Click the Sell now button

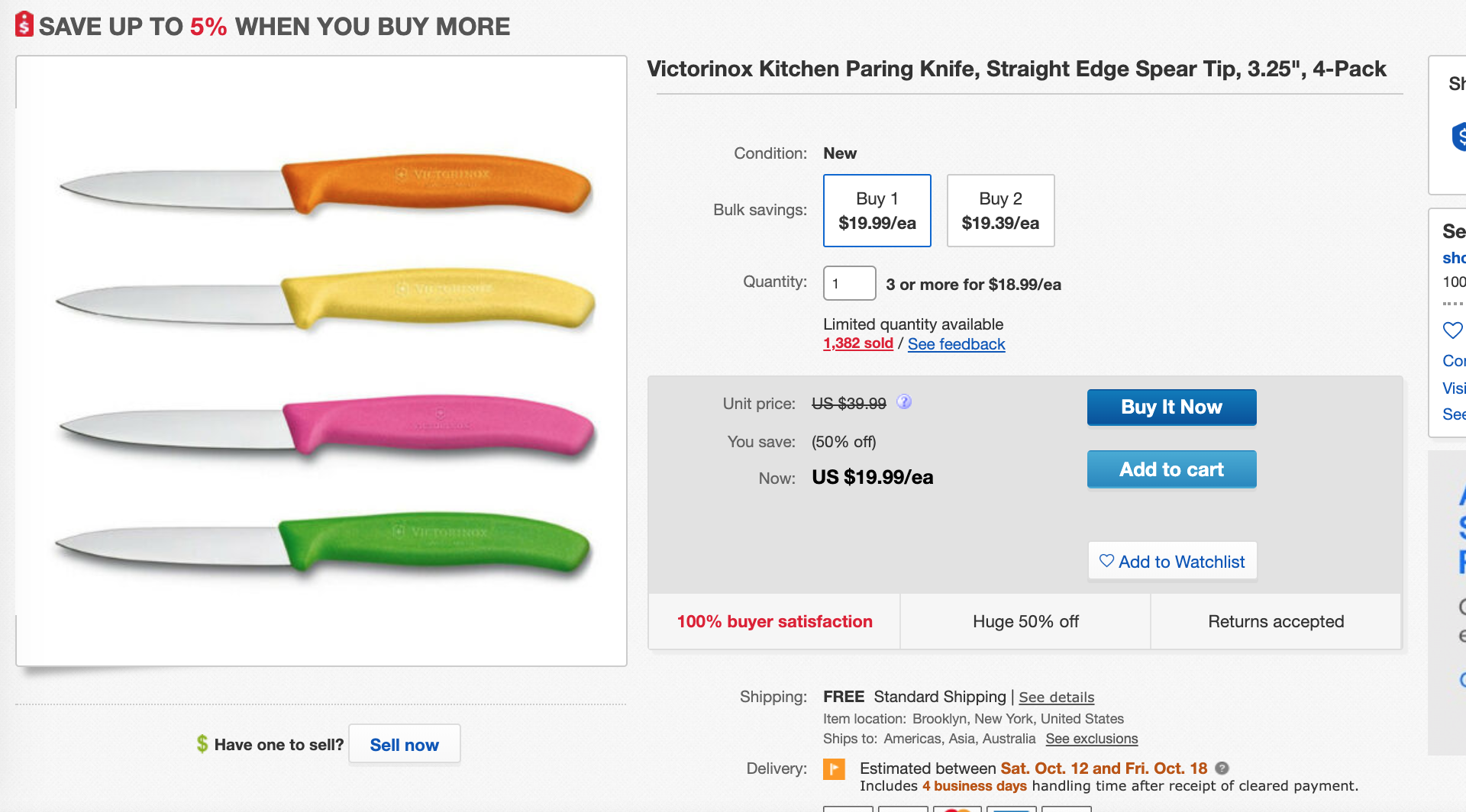click(404, 744)
